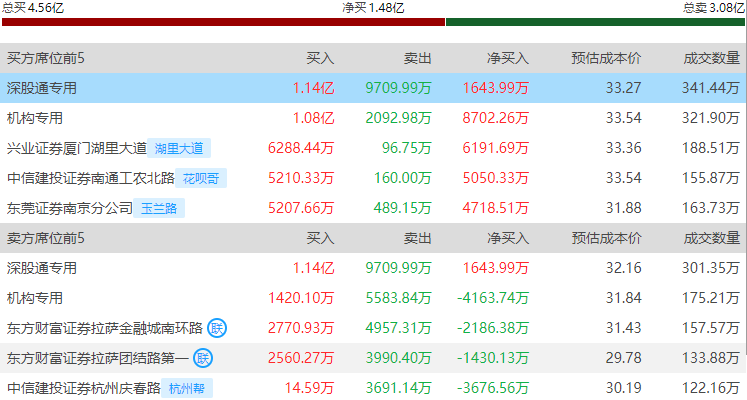Select 东方财富证券拉萨团结路第一 seat name
Screen dimensions: 747x400
click(x=98, y=358)
